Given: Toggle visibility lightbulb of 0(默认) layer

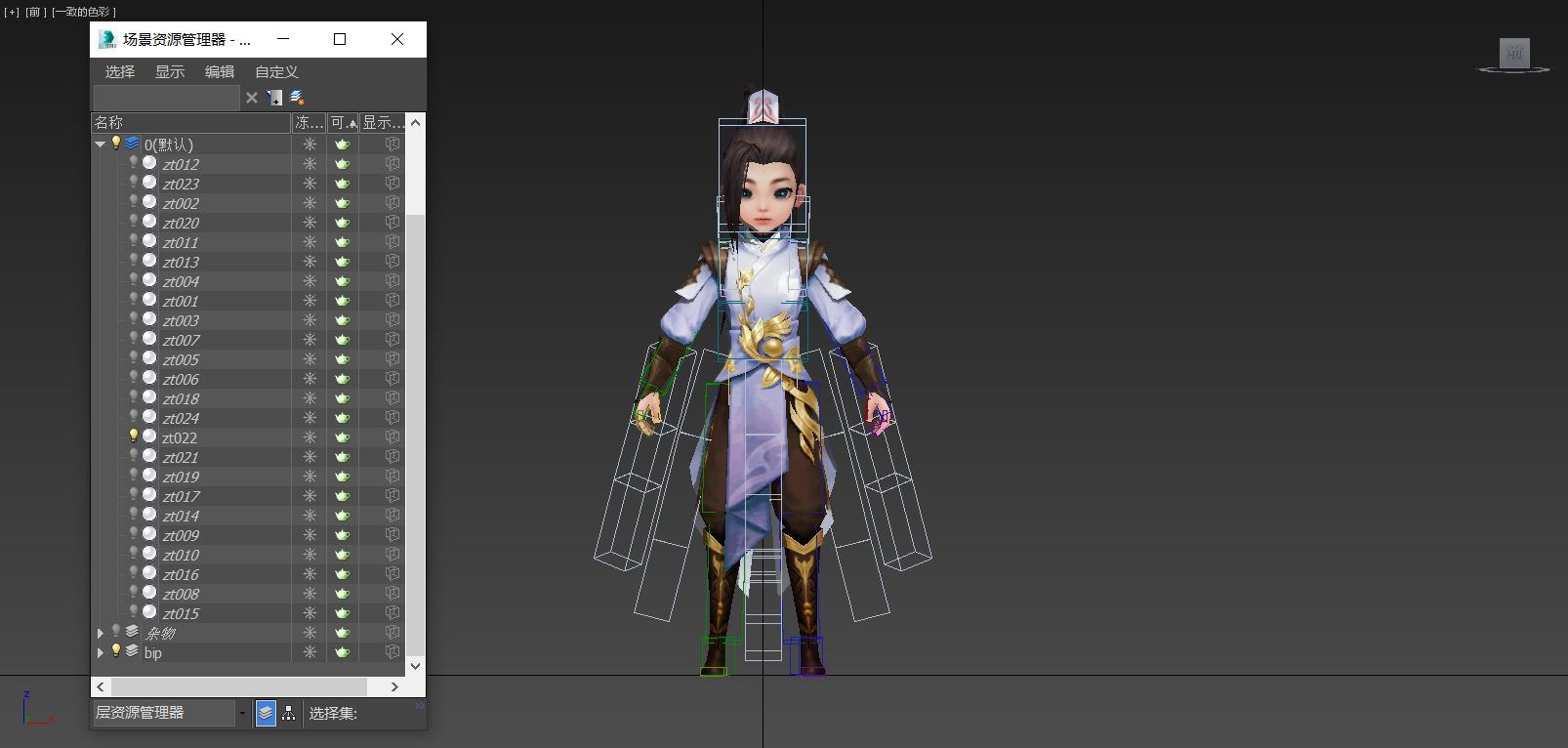Looking at the screenshot, I should [116, 144].
